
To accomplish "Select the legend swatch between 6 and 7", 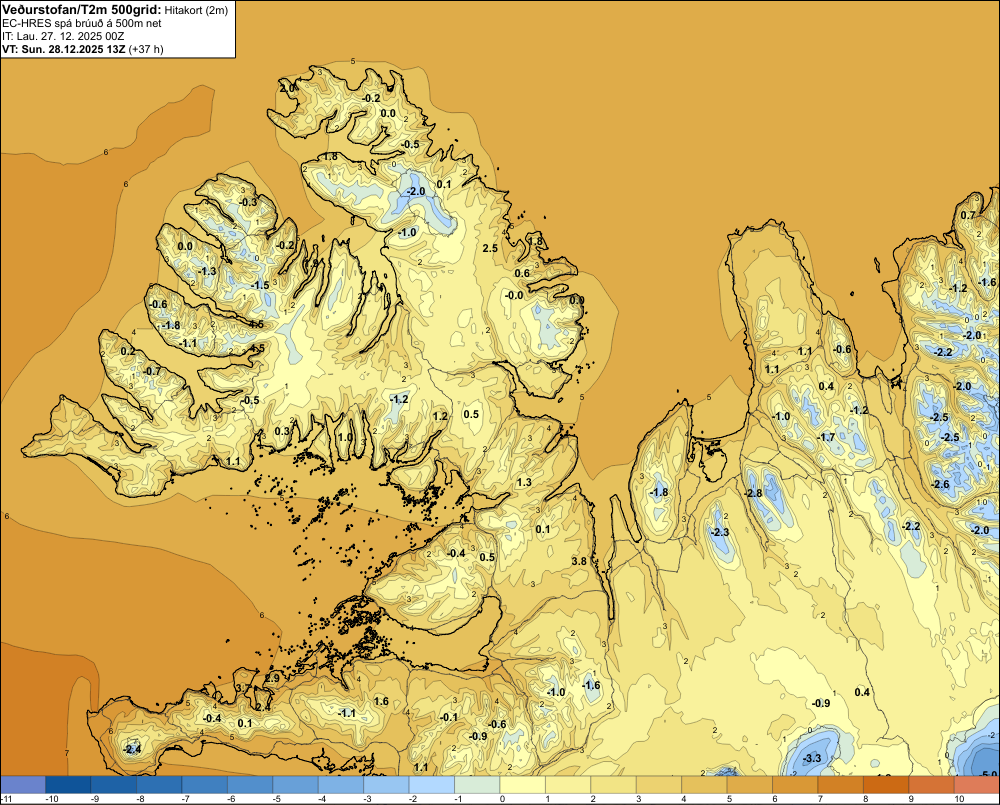I will [x=795, y=784].
